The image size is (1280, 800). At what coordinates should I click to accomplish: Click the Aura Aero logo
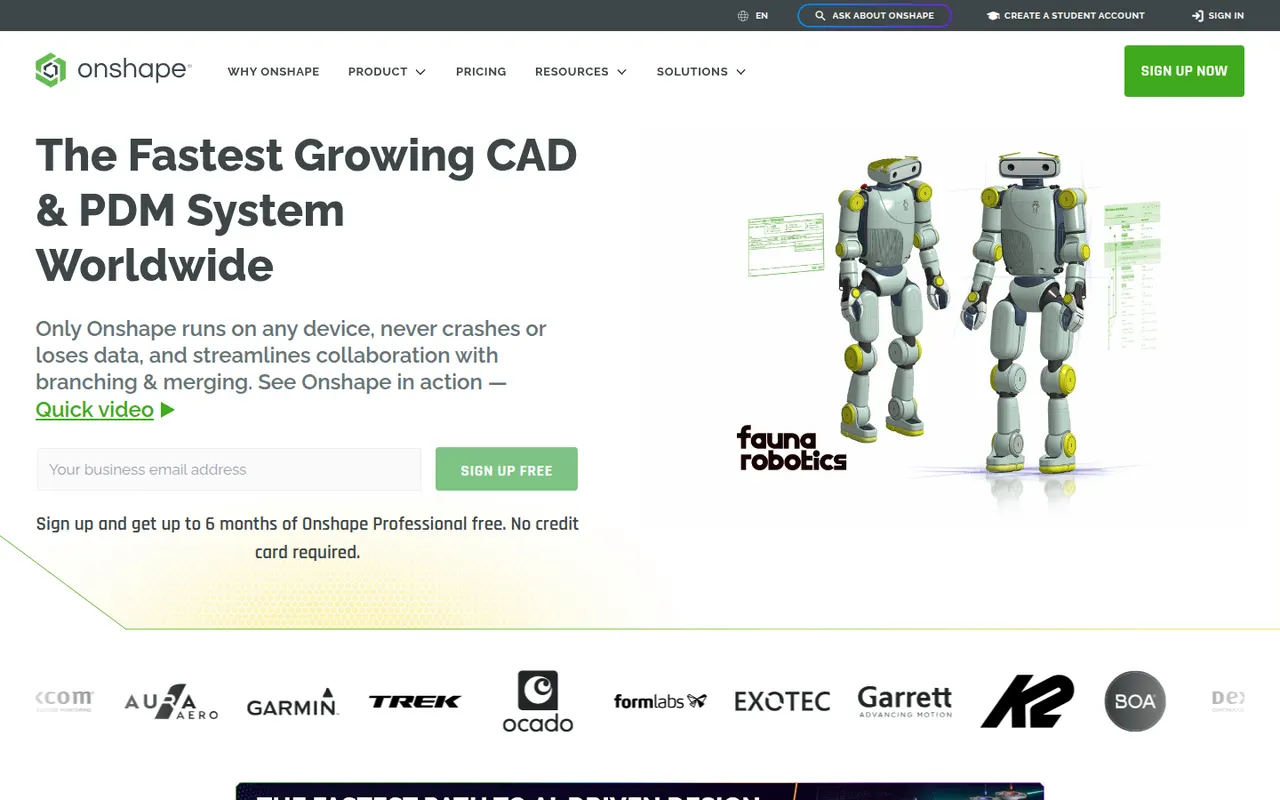171,702
